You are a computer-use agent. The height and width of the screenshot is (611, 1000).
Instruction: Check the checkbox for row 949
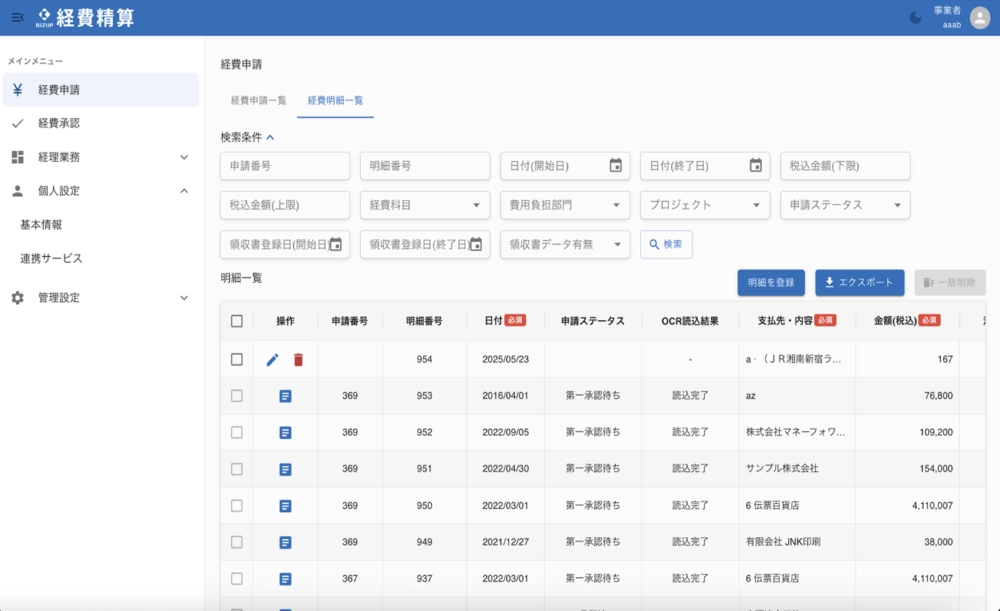(237, 541)
